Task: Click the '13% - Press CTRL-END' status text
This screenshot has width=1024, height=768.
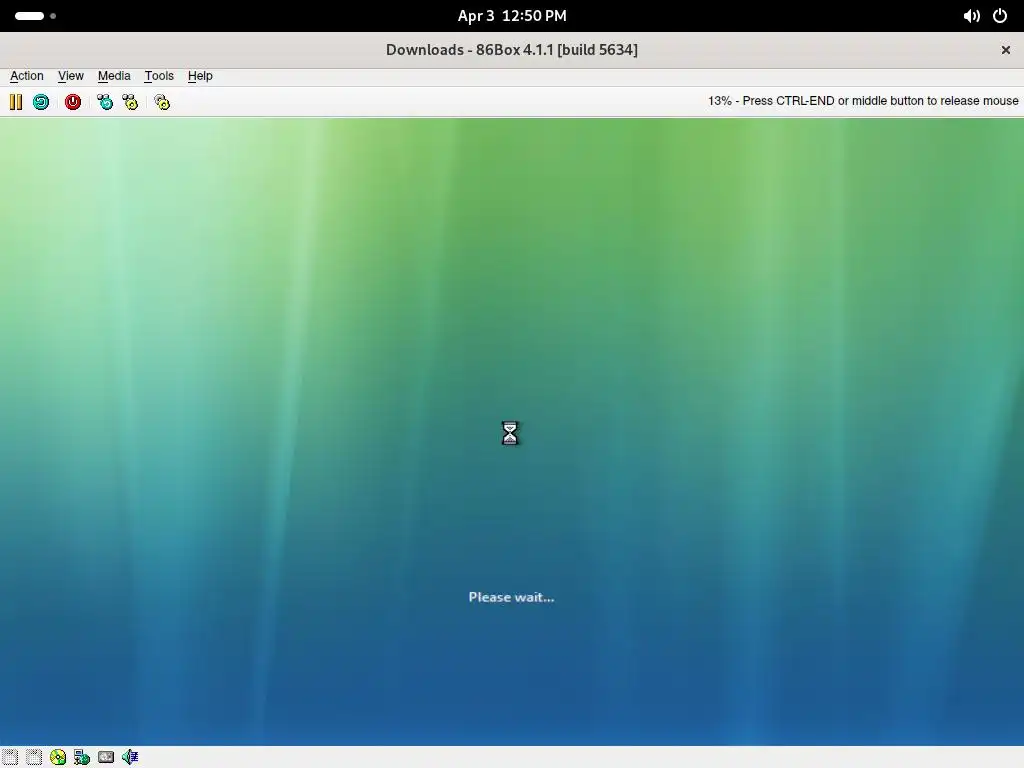Action: (x=863, y=101)
